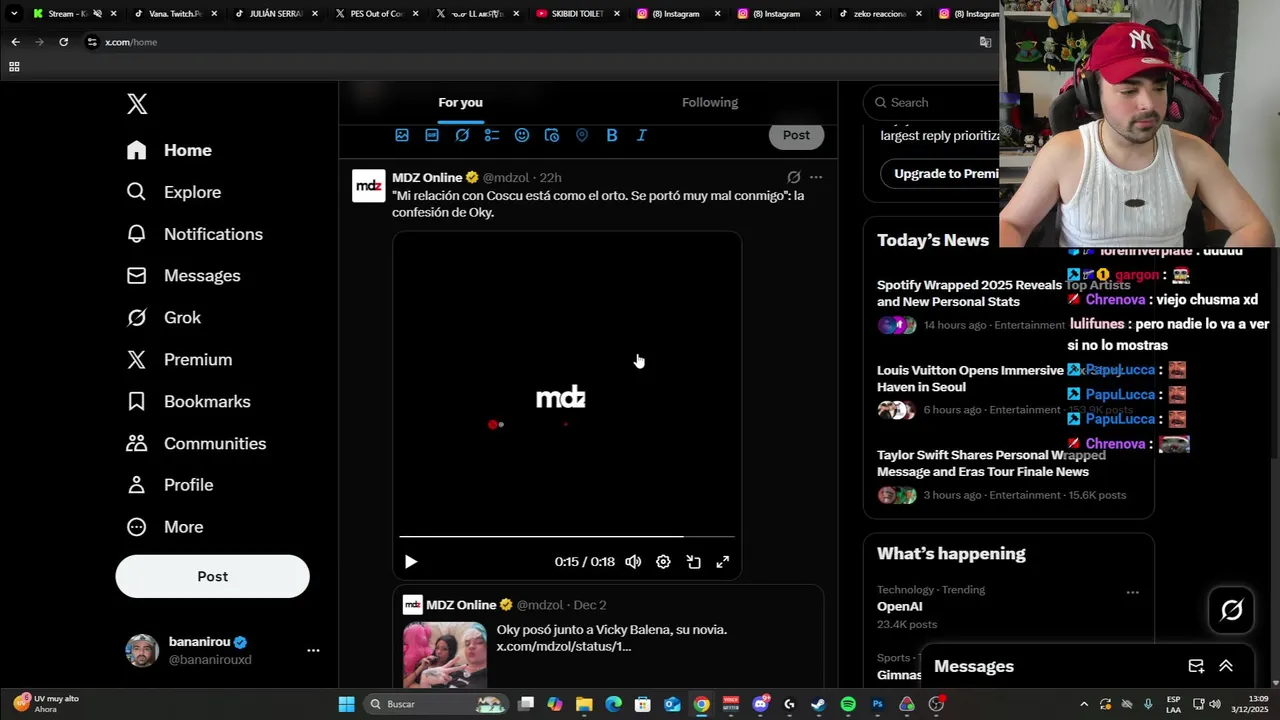Attach an image using the media icon

tap(402, 135)
